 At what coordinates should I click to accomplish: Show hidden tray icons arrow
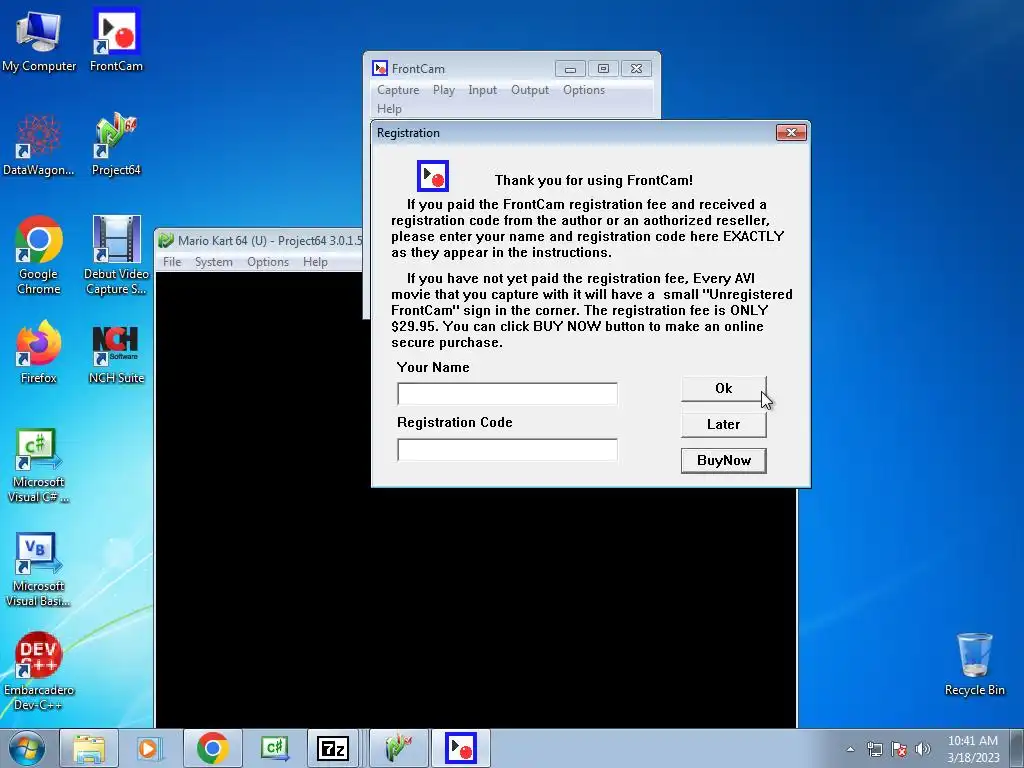click(850, 749)
